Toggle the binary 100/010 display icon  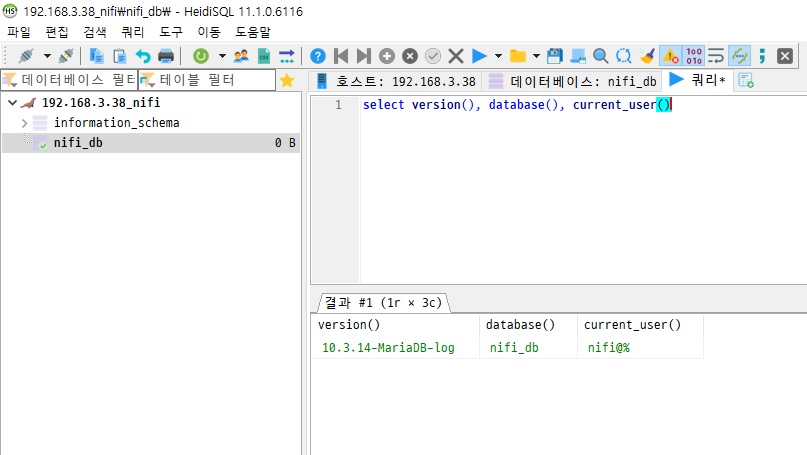693,56
